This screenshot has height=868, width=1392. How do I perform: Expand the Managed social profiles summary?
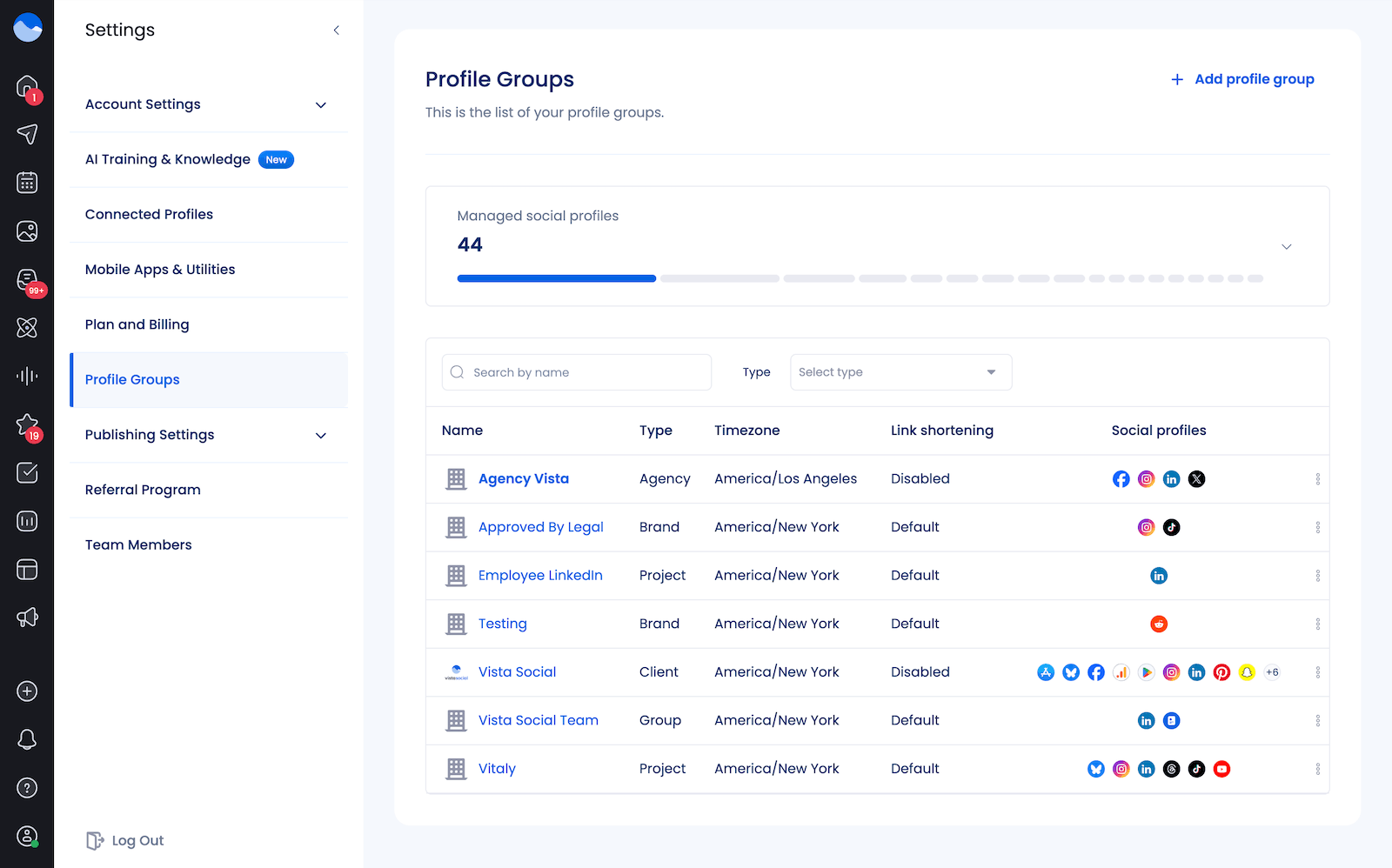click(1287, 247)
